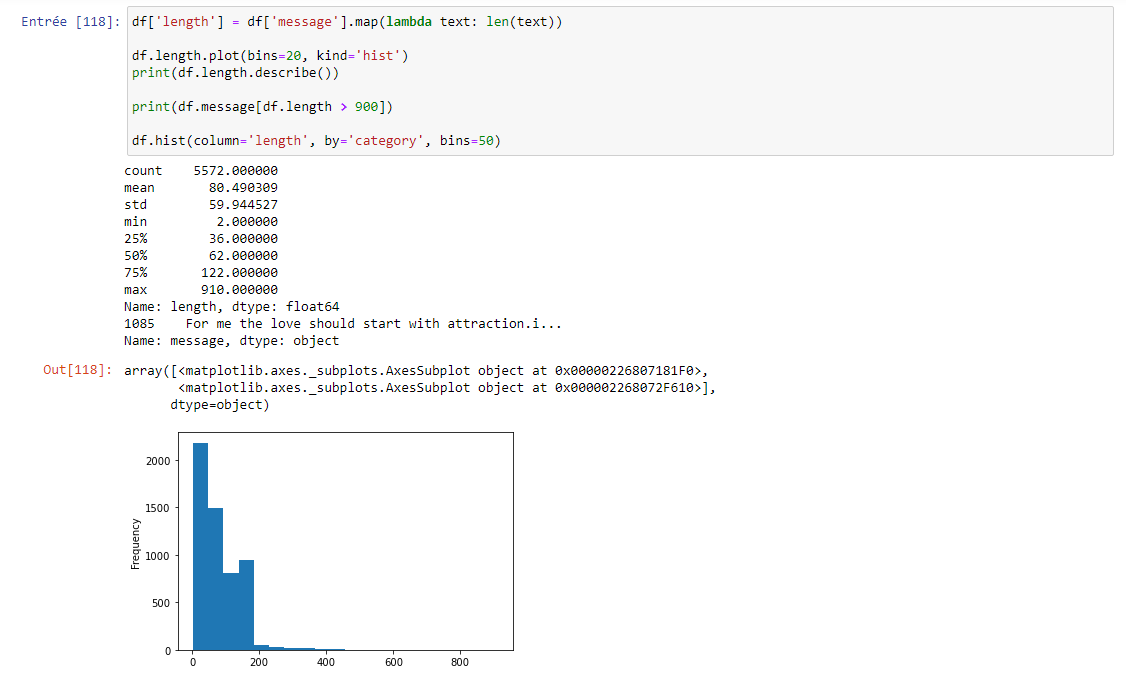Screen dimensions: 1126x687
Task: Click the 'Out[118]' output prompt
Action: click(78, 371)
